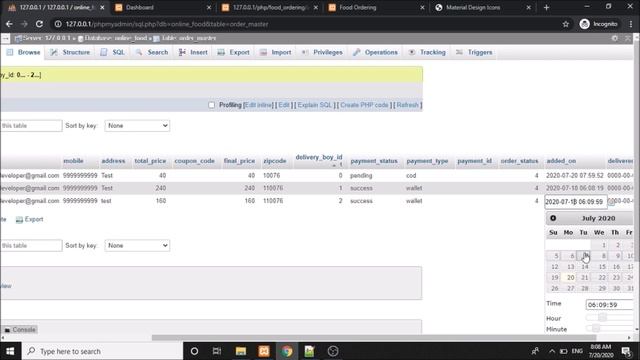Open the Search tab
This screenshot has width=640, height=360.
pyautogui.click(x=152, y=52)
